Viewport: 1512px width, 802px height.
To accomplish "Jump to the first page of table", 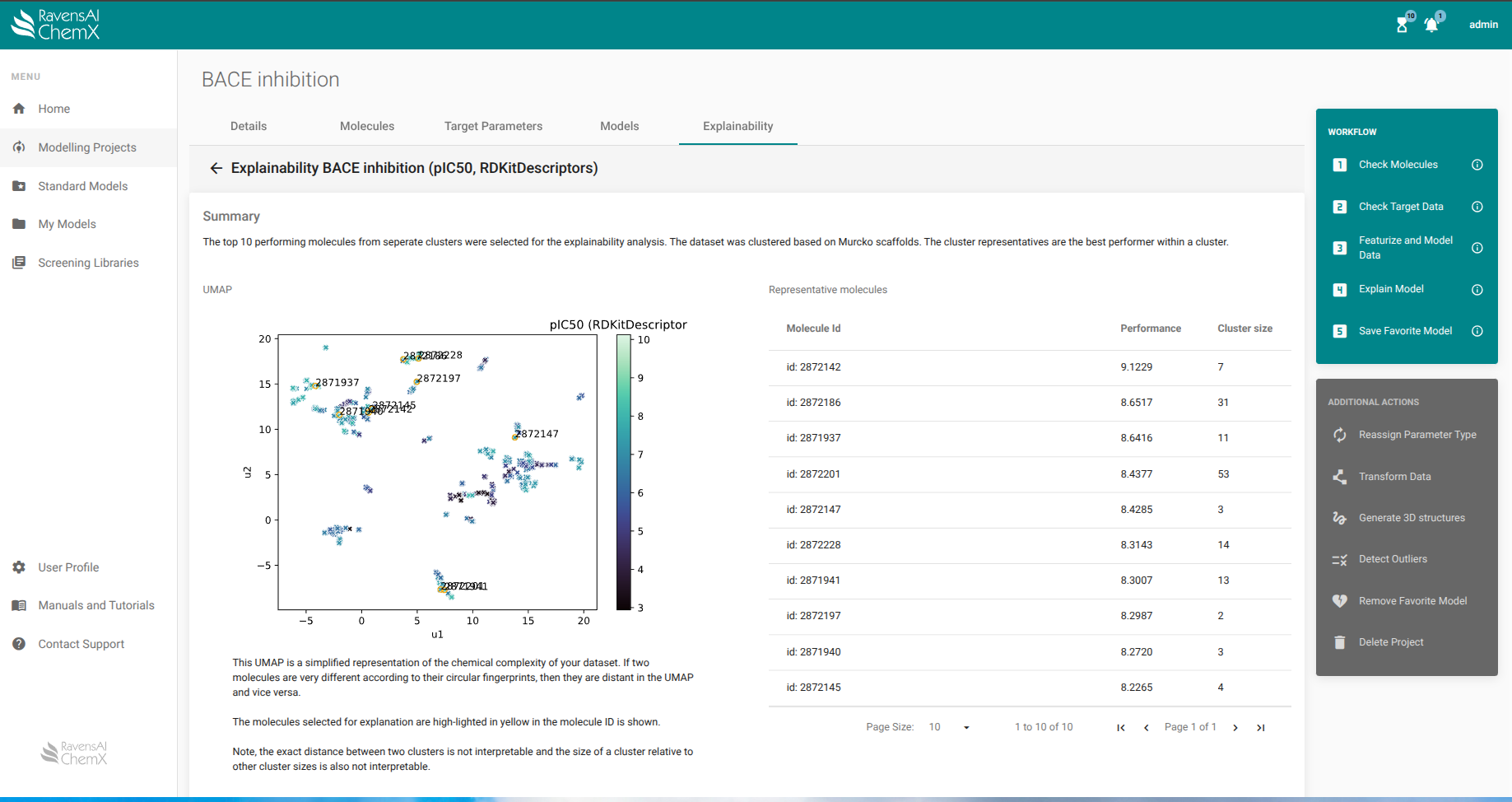I will pyautogui.click(x=1120, y=727).
